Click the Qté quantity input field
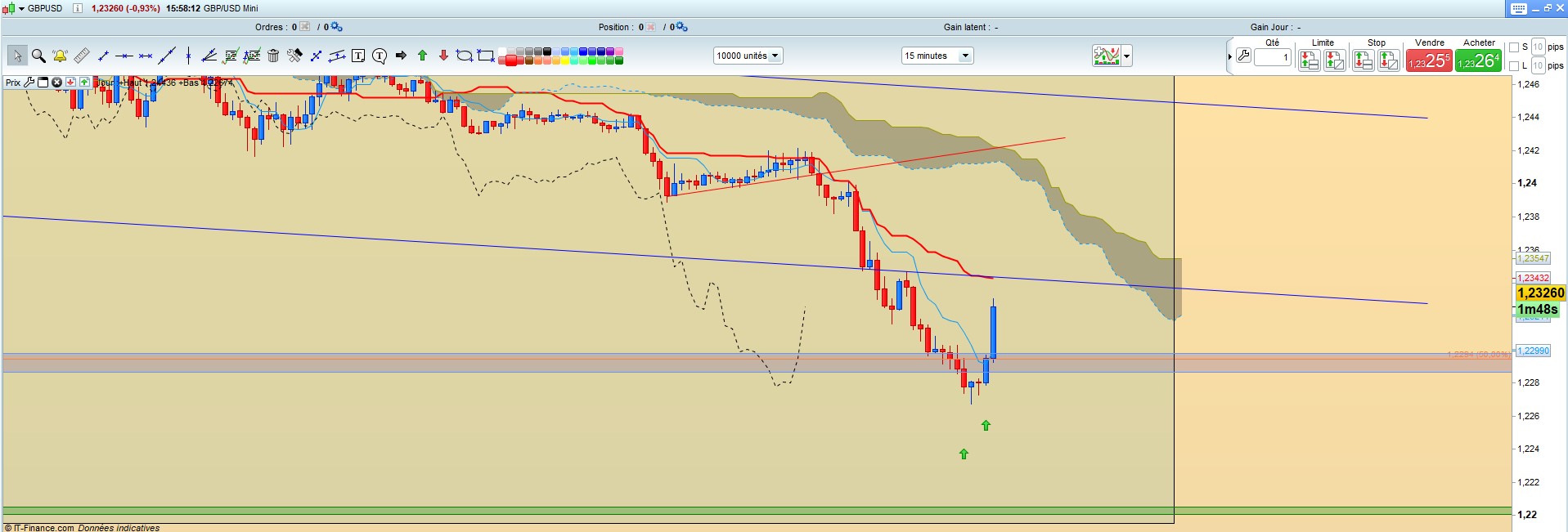The height and width of the screenshot is (532, 1568). 1273,57
